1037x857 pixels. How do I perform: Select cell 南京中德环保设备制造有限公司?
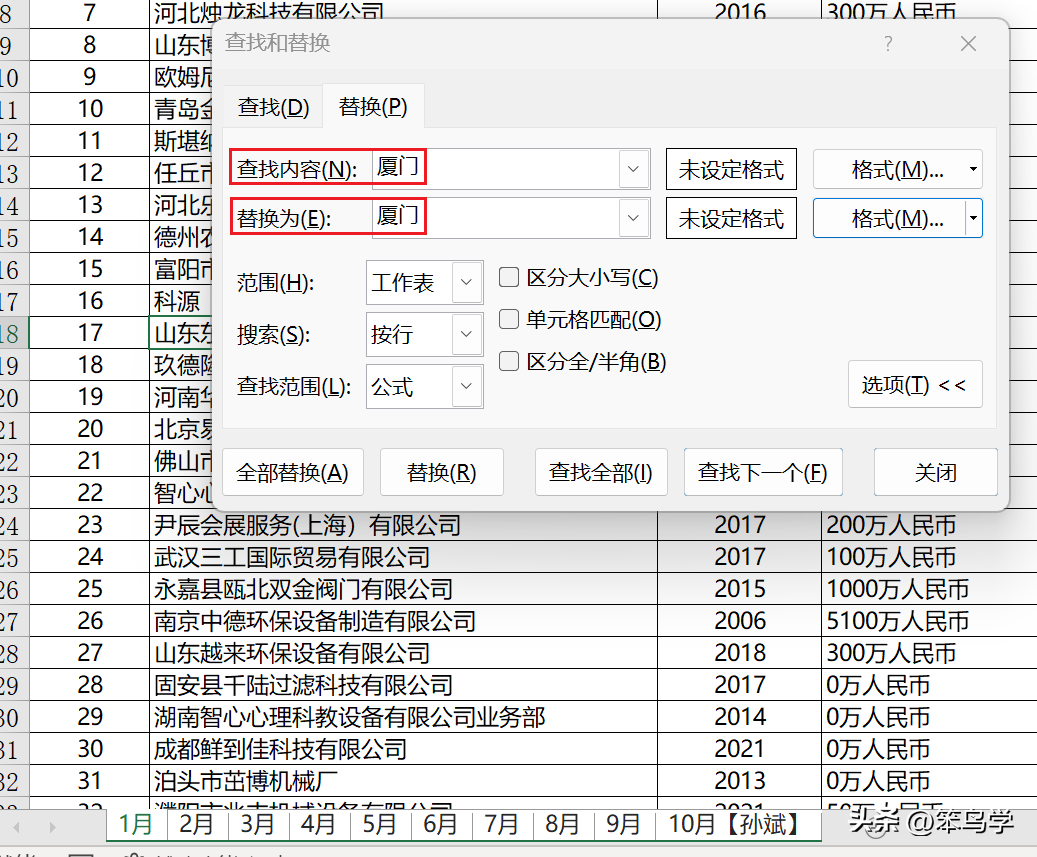tap(403, 621)
